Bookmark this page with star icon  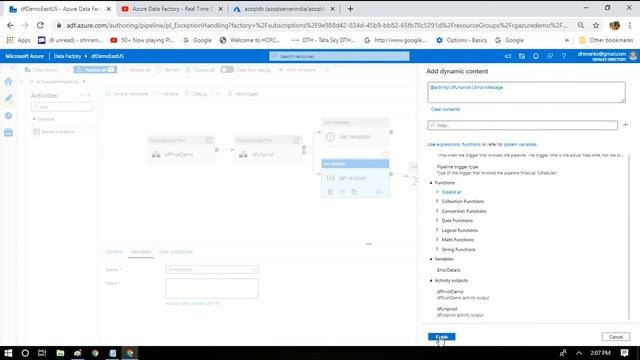596,25
